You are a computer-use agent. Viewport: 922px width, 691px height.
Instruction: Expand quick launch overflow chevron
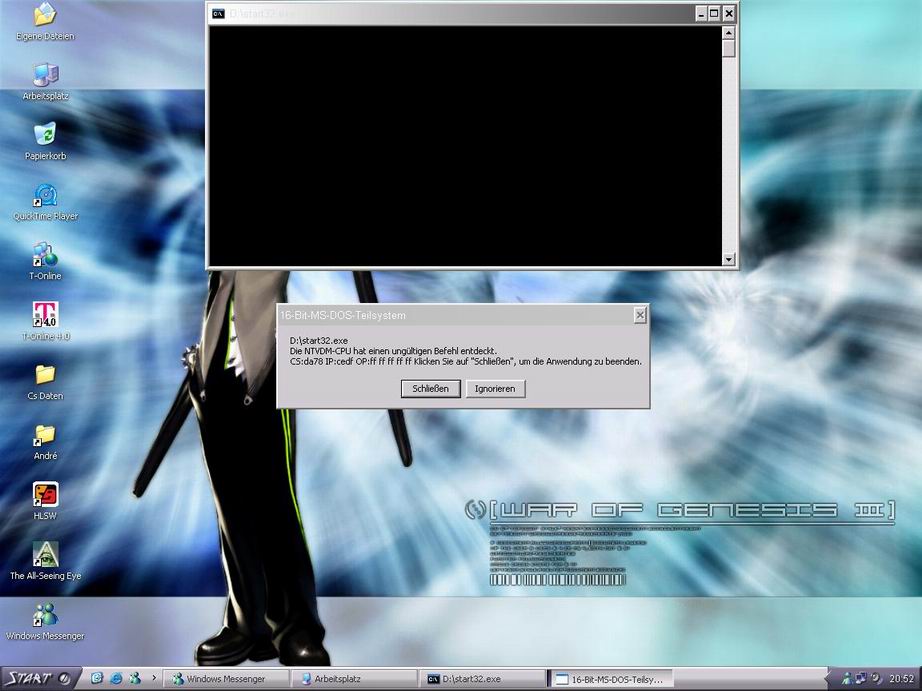(154, 678)
